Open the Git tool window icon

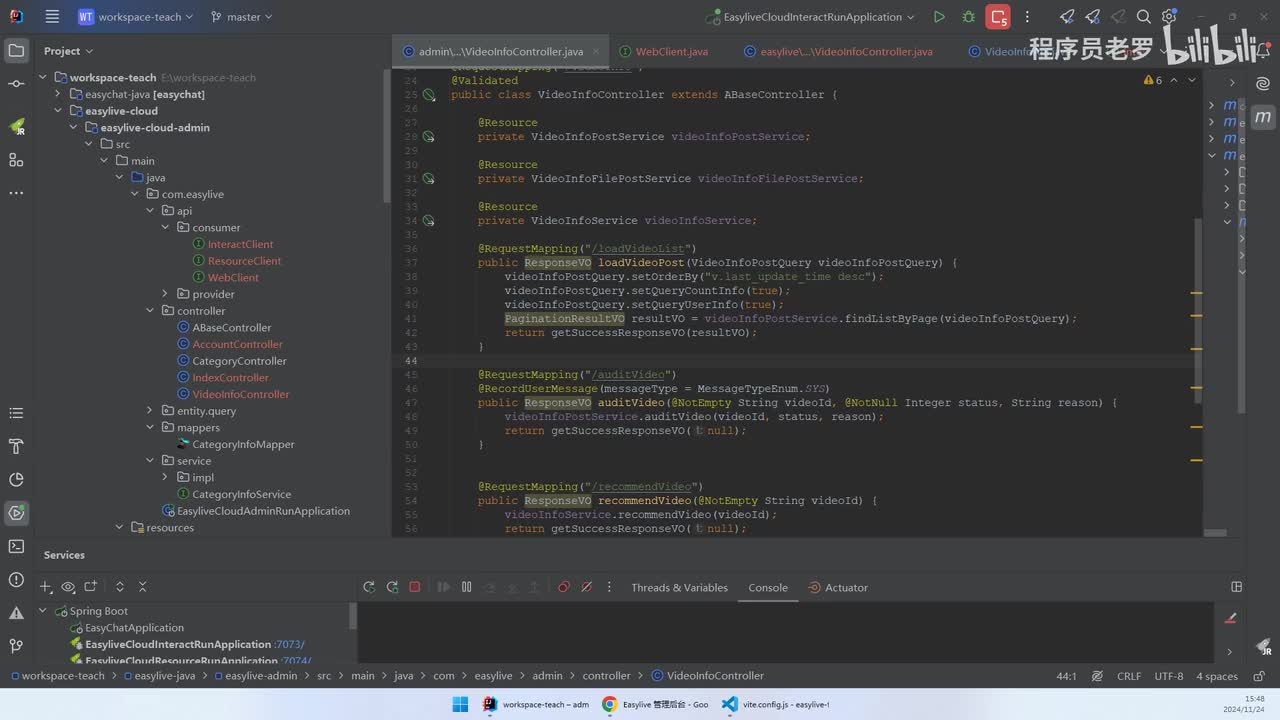(x=16, y=646)
